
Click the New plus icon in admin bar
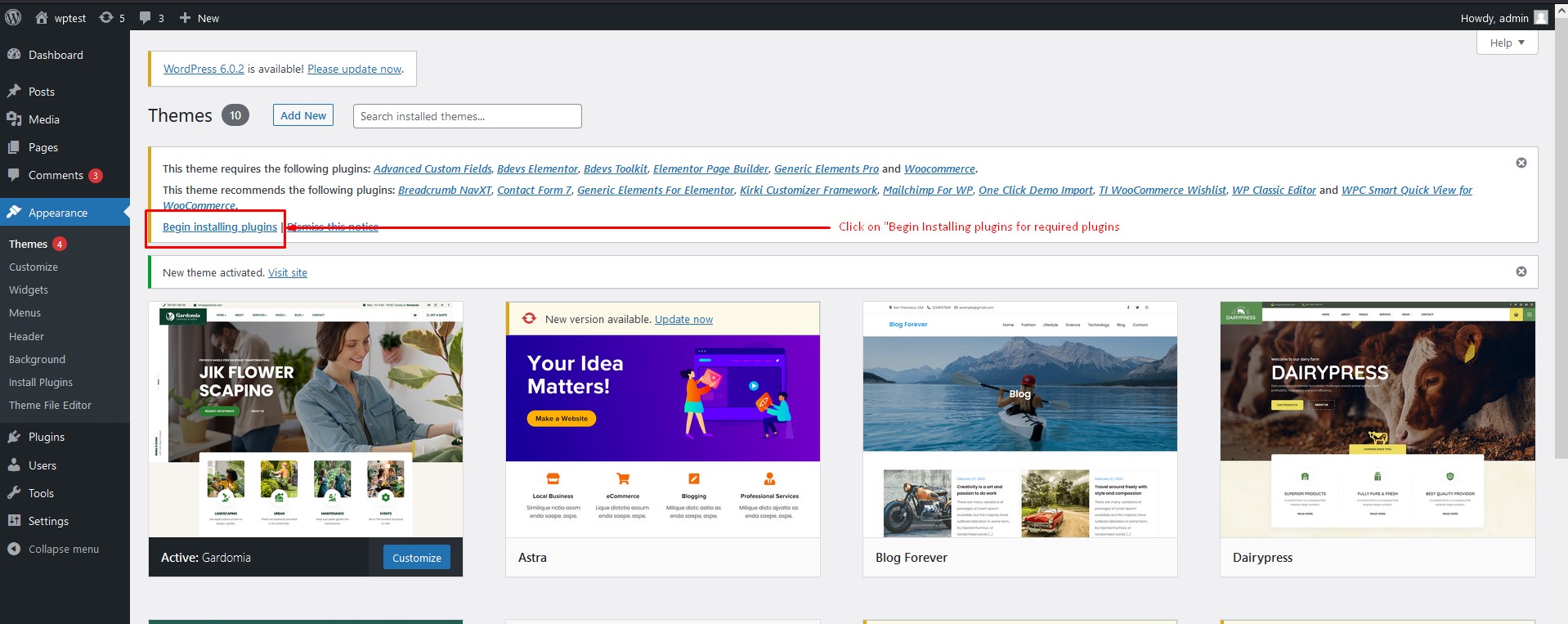[185, 17]
